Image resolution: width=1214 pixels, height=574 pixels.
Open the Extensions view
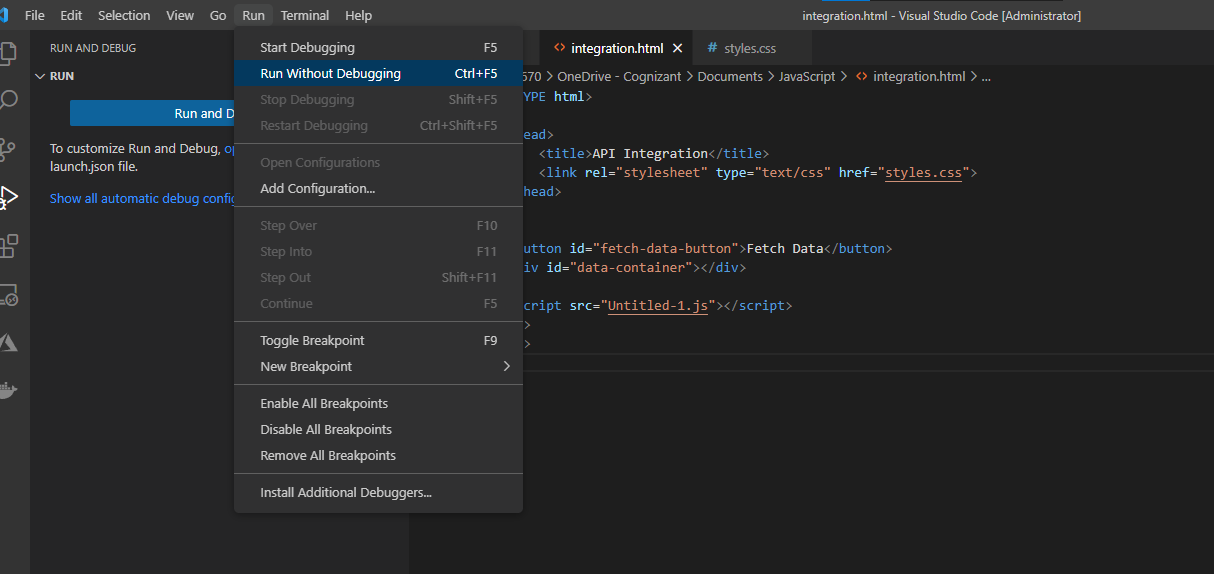coord(8,245)
